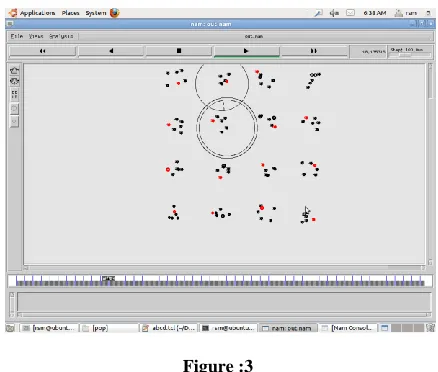Click the large red node at third row left
Image resolution: width=438 pixels, height=372 pixels.
click(x=168, y=170)
